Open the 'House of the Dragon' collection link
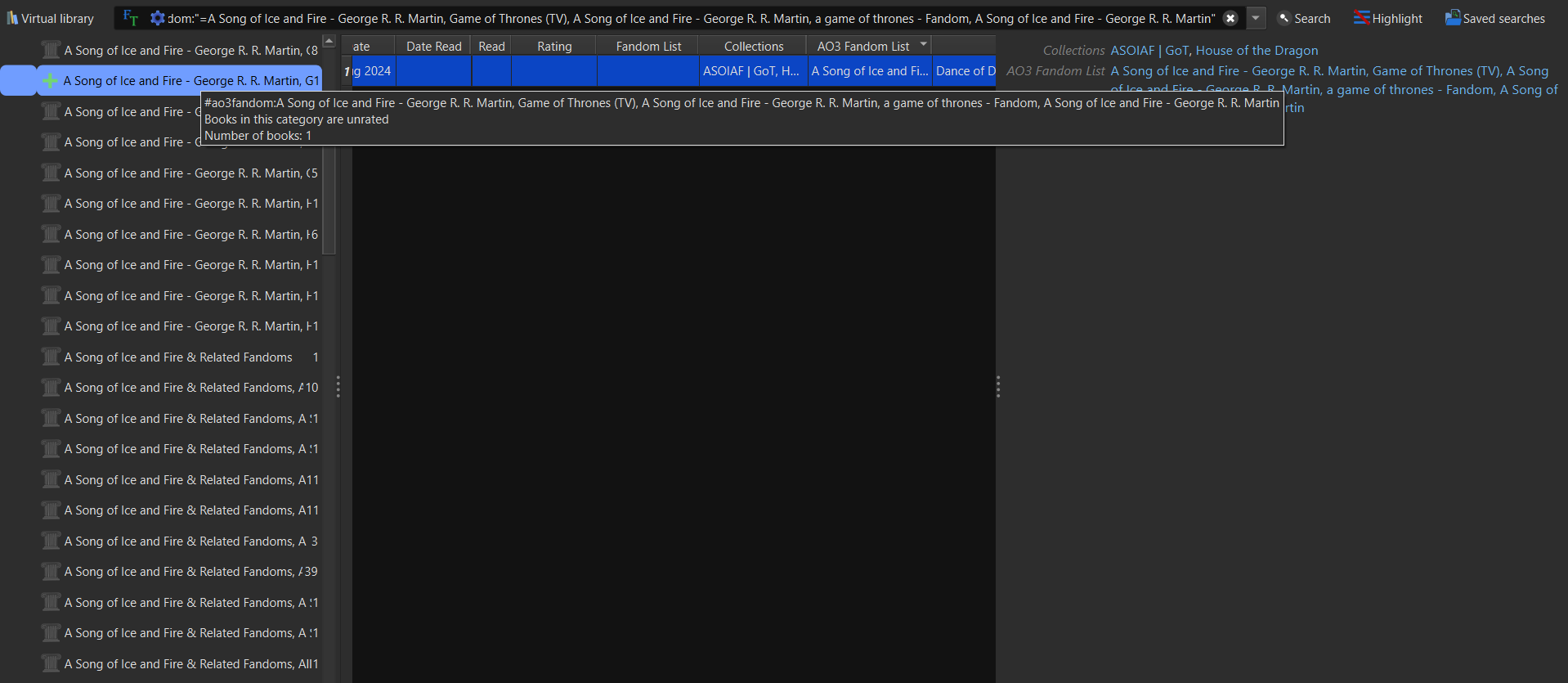Image resolution: width=1568 pixels, height=683 pixels. tap(1257, 50)
